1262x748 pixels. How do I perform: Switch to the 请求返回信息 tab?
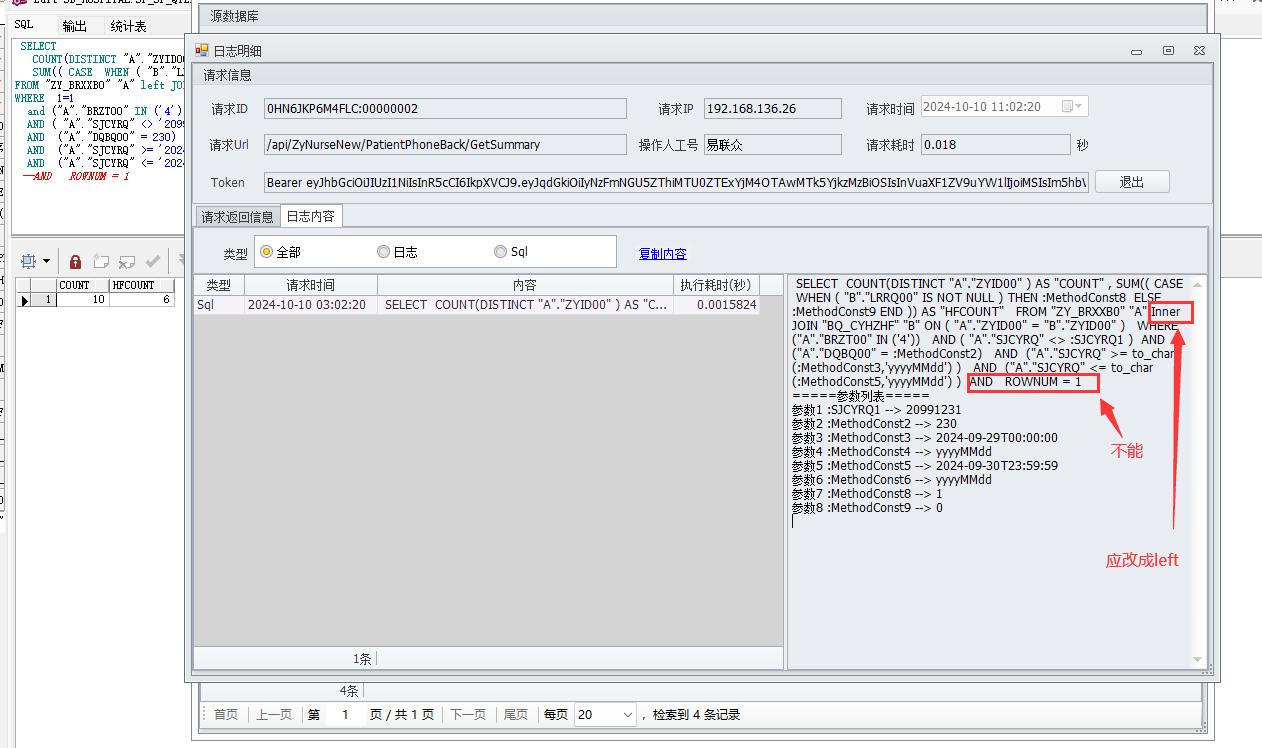coord(237,217)
